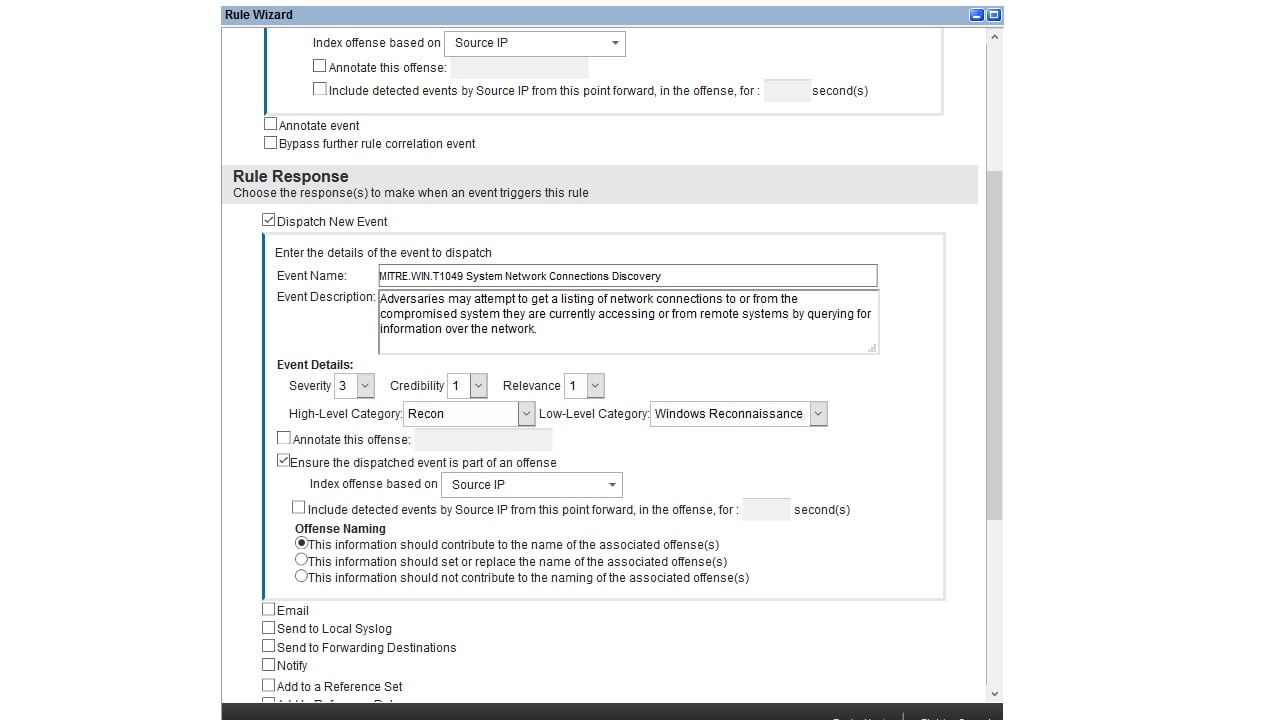Uncheck Dispatch New Event
The width and height of the screenshot is (1280, 720).
point(268,220)
